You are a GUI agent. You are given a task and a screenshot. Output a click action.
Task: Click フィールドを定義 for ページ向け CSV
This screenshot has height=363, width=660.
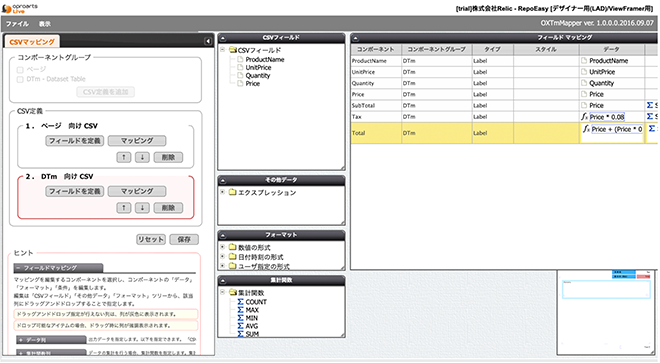point(75,141)
